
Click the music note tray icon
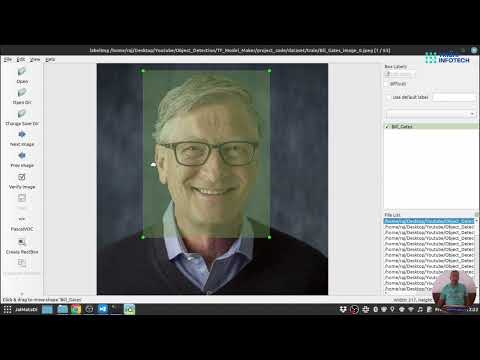(x=420, y=309)
